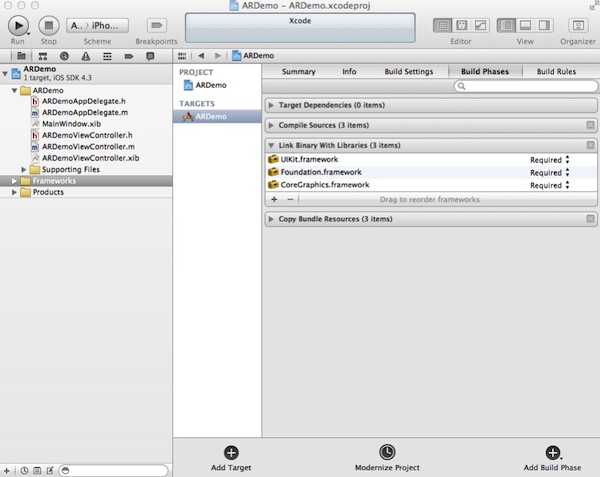
Task: Change CoreGraphics.framework Required popup
Action: point(550,185)
